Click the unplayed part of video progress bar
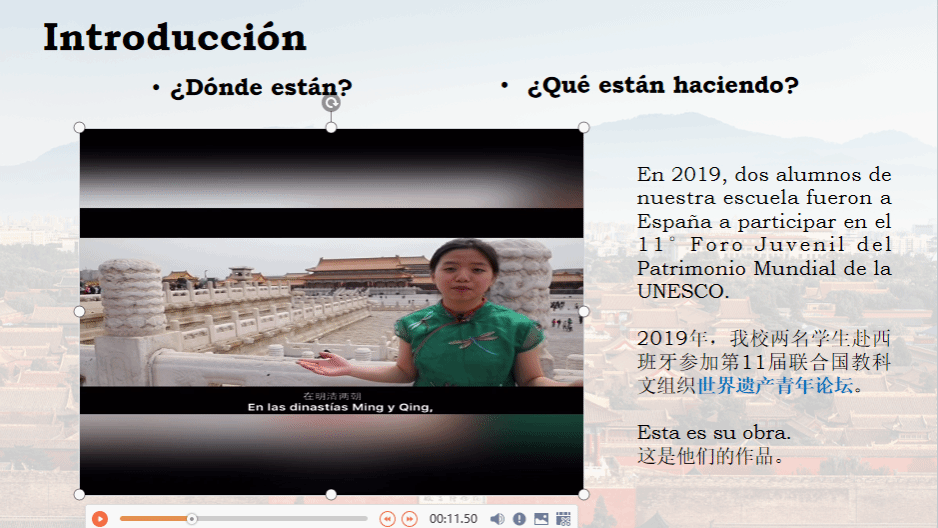938x528 pixels. [281, 519]
